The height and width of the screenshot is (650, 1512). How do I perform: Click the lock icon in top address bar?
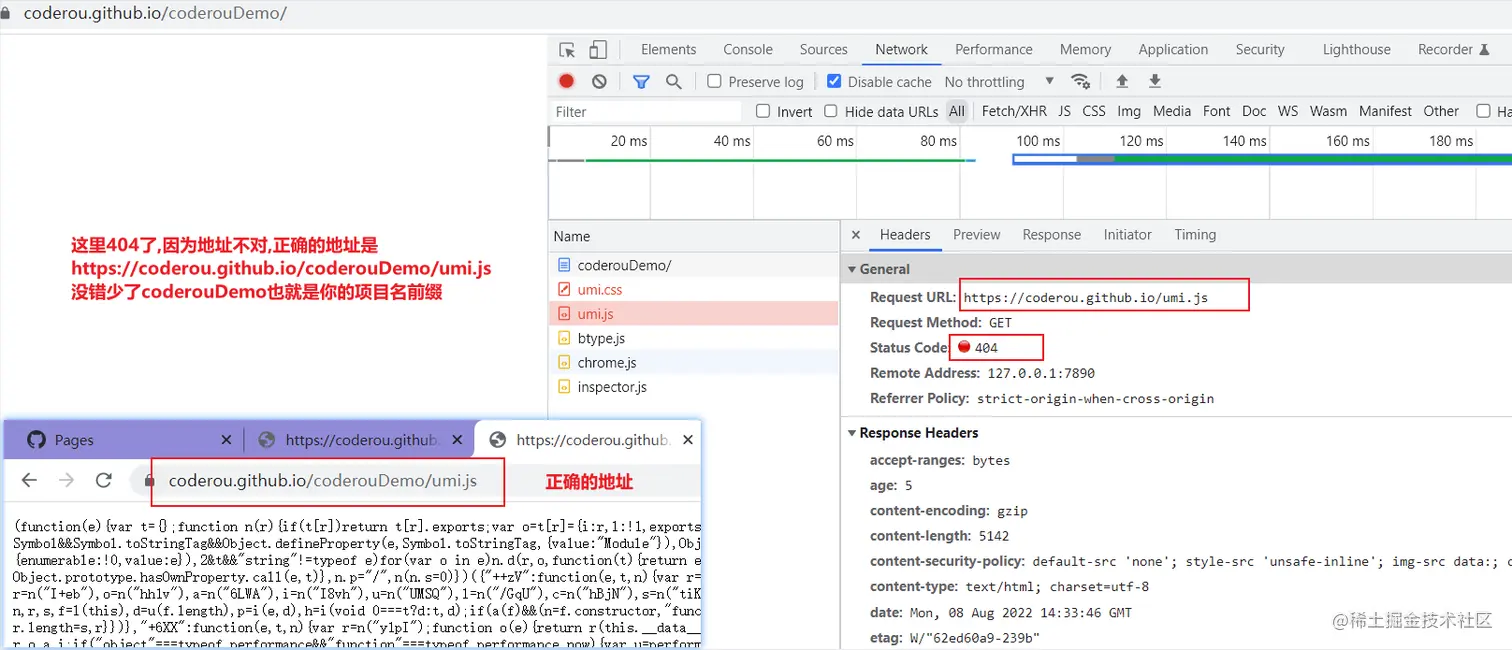coord(7,14)
